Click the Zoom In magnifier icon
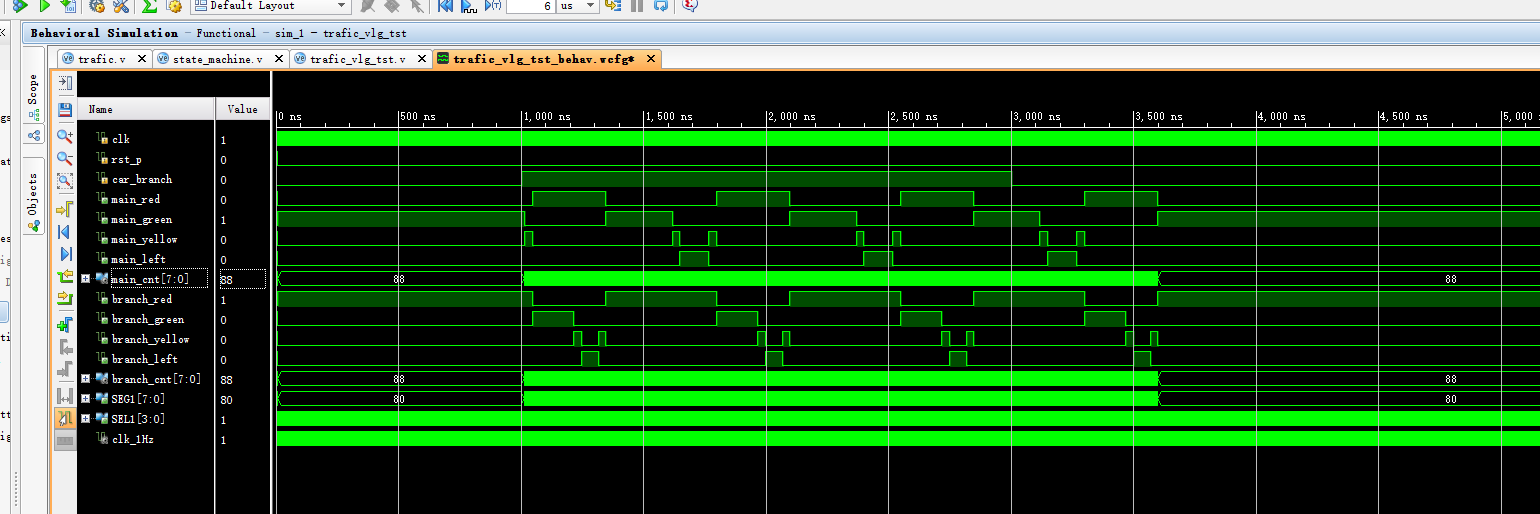1540x514 pixels. tap(65, 137)
